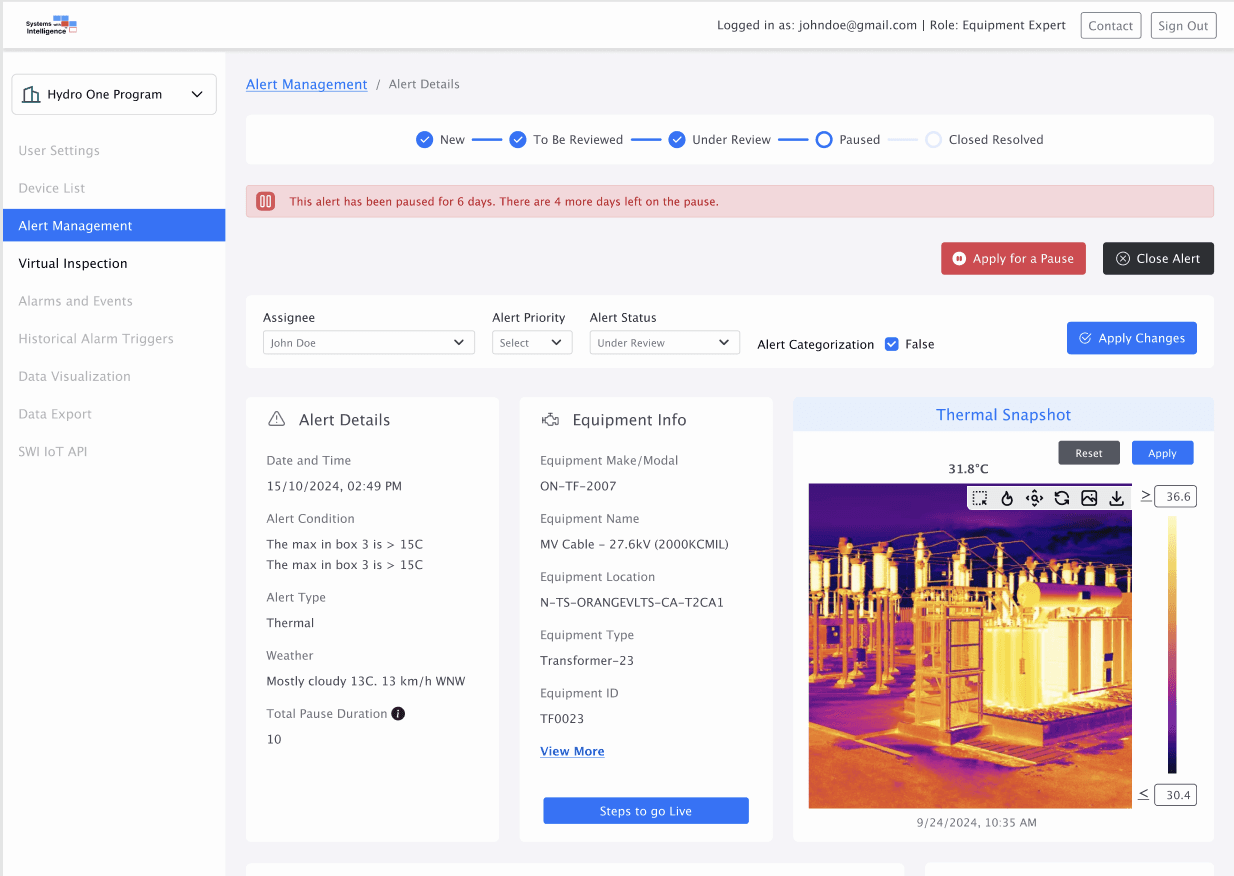Click the Under Review step checkmark
The image size is (1234, 876).
pos(677,140)
